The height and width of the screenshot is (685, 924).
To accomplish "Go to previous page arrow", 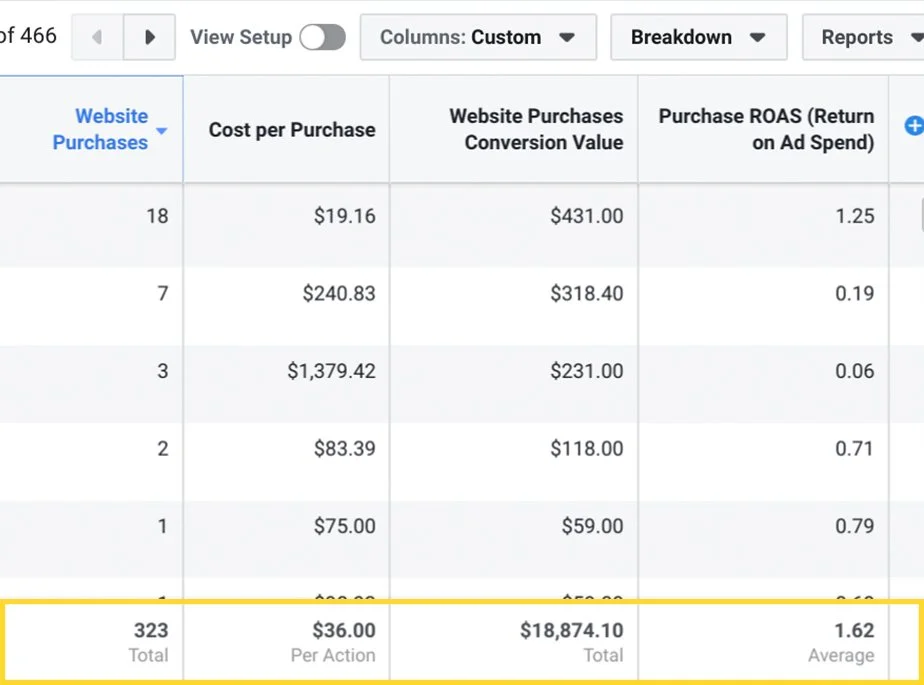I will (97, 38).
